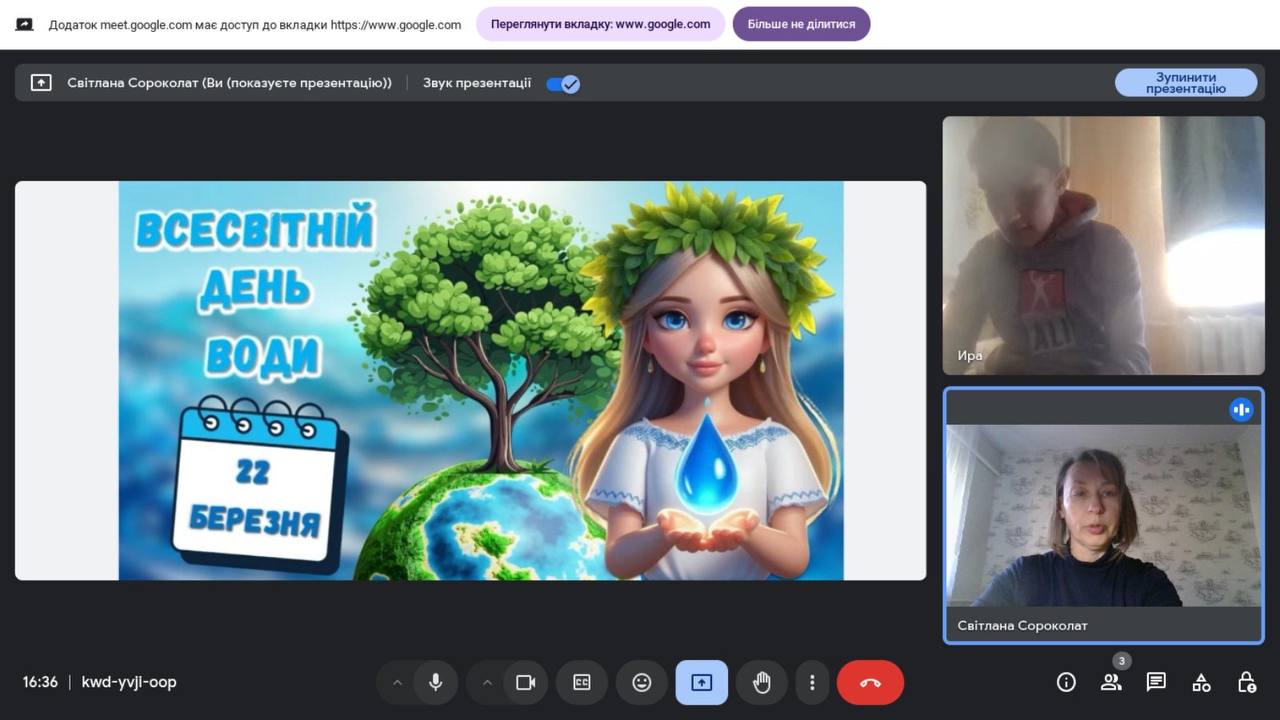Click the participant count badge '3'
The height and width of the screenshot is (720, 1280).
pos(1122,661)
